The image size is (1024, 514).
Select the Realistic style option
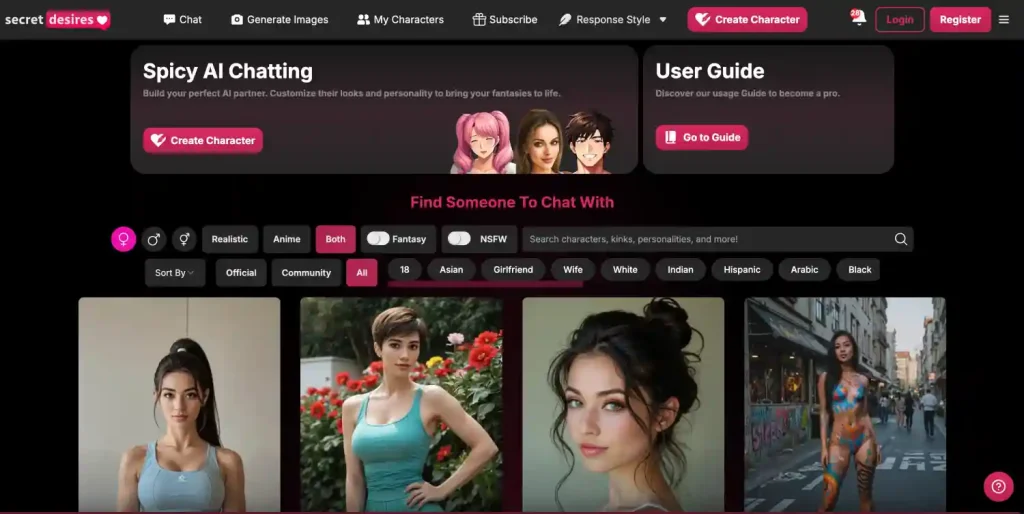[x=230, y=239]
